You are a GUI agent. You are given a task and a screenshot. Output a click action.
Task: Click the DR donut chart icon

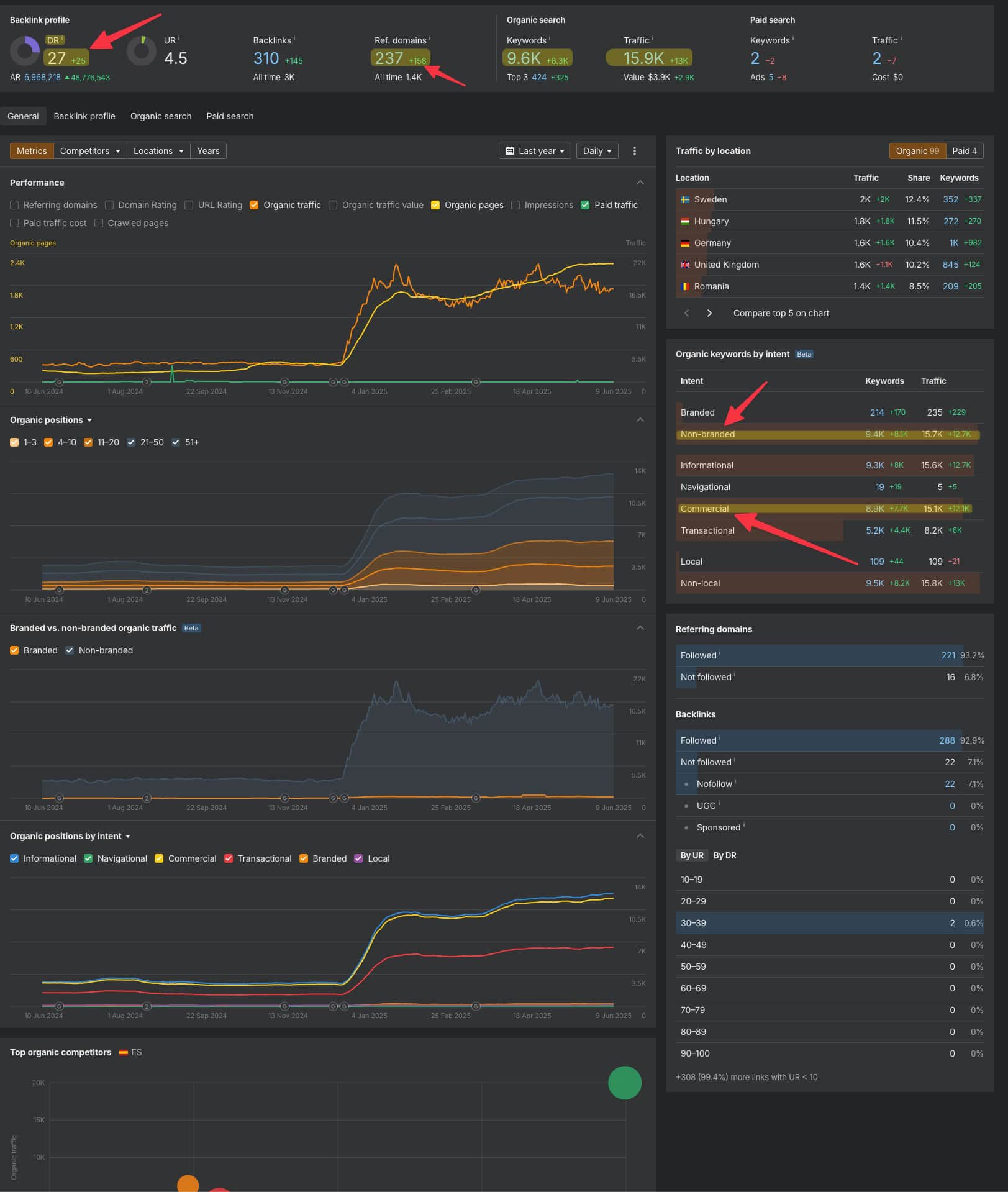pyautogui.click(x=25, y=51)
